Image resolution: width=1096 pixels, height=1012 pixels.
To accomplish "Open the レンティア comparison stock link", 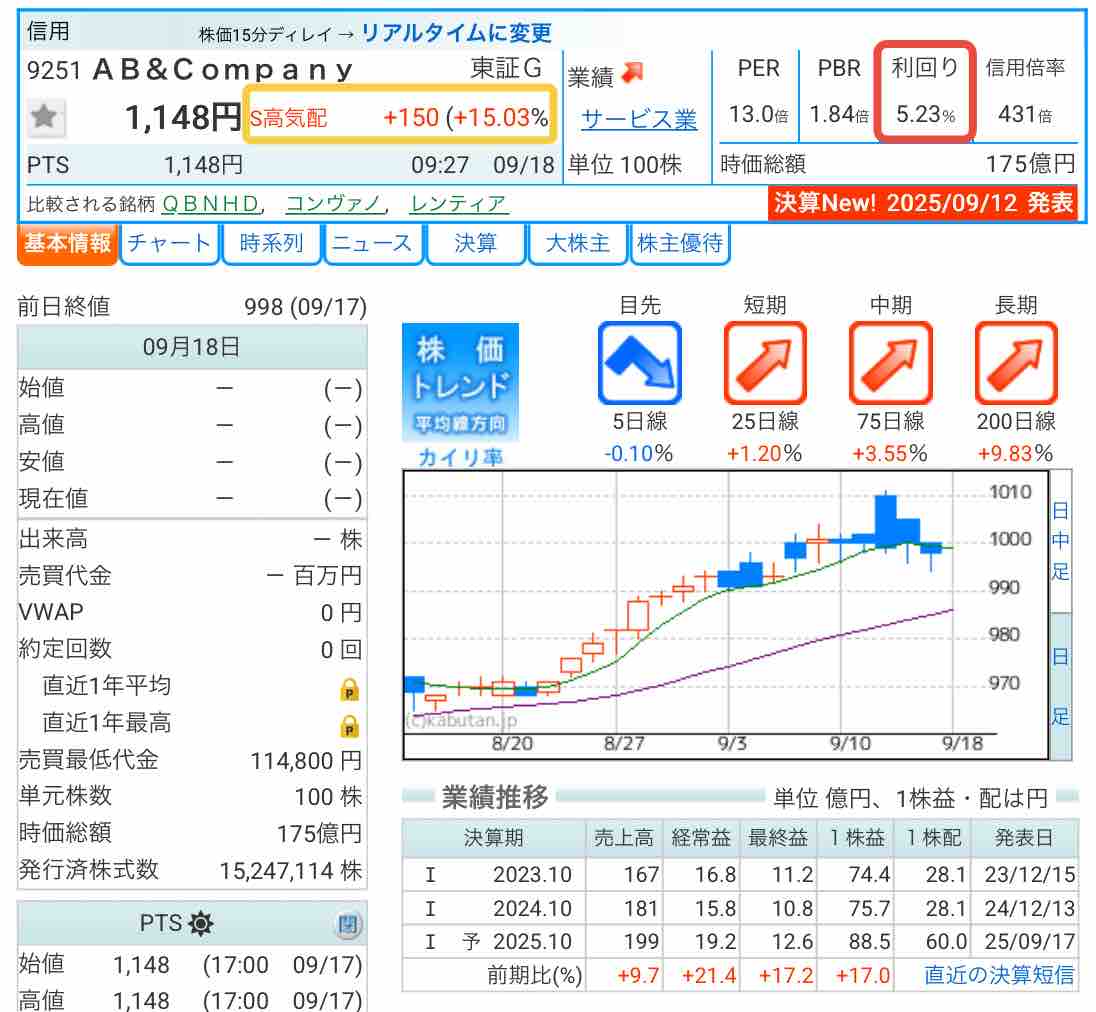I will 459,204.
